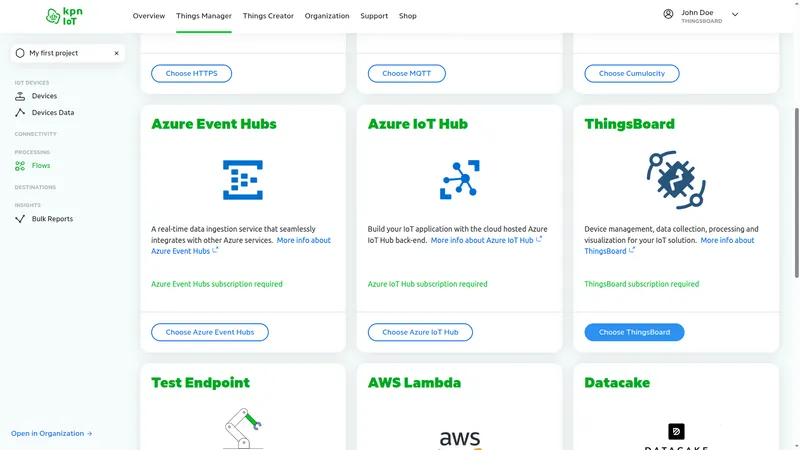800x450 pixels.
Task: Click the Azure Event Hubs heading
Action: click(x=214, y=124)
